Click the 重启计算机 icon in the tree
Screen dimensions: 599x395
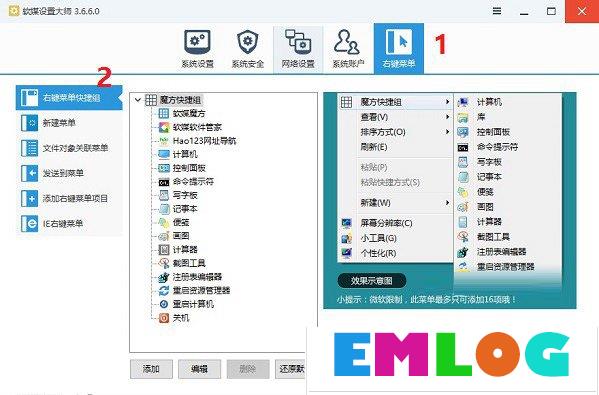pos(164,304)
